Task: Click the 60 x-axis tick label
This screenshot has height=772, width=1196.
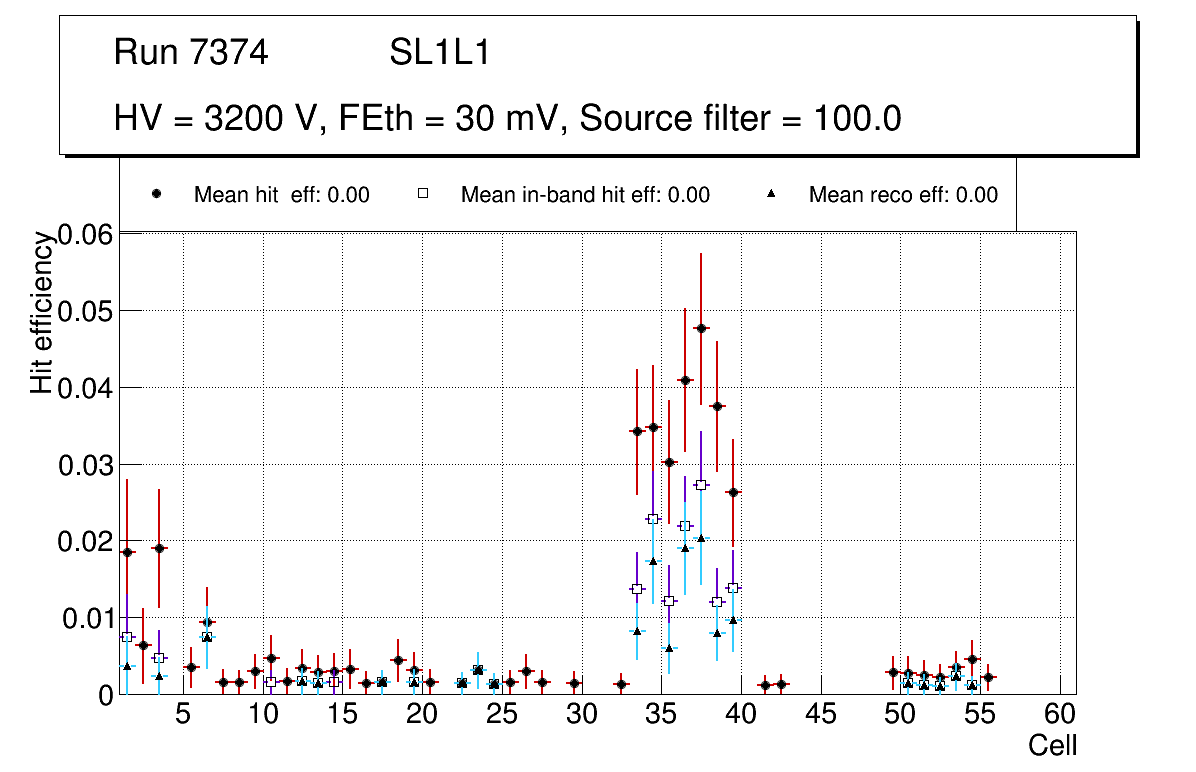Action: pyautogui.click(x=1060, y=714)
